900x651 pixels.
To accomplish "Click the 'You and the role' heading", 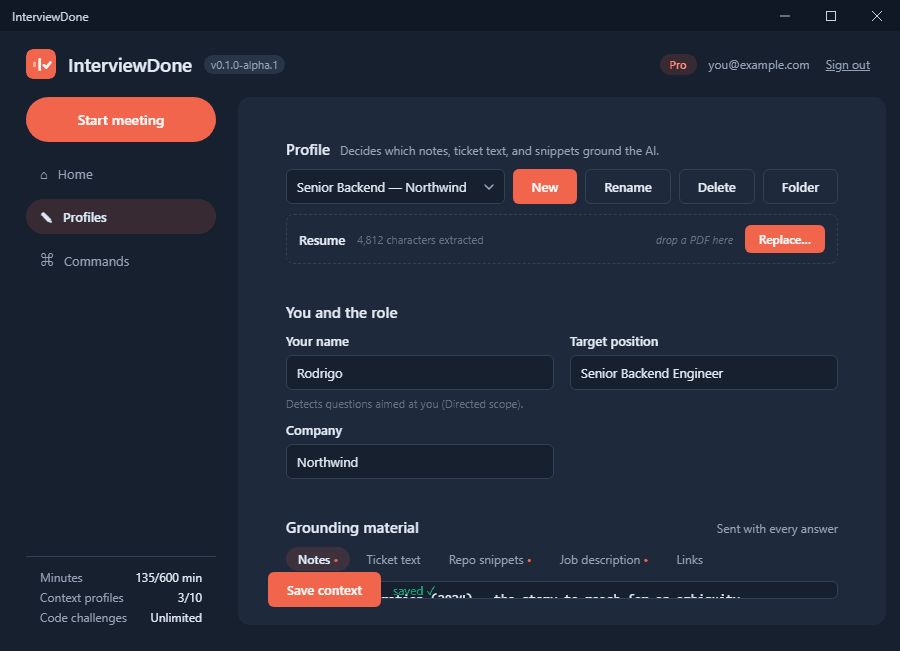I will click(x=342, y=312).
